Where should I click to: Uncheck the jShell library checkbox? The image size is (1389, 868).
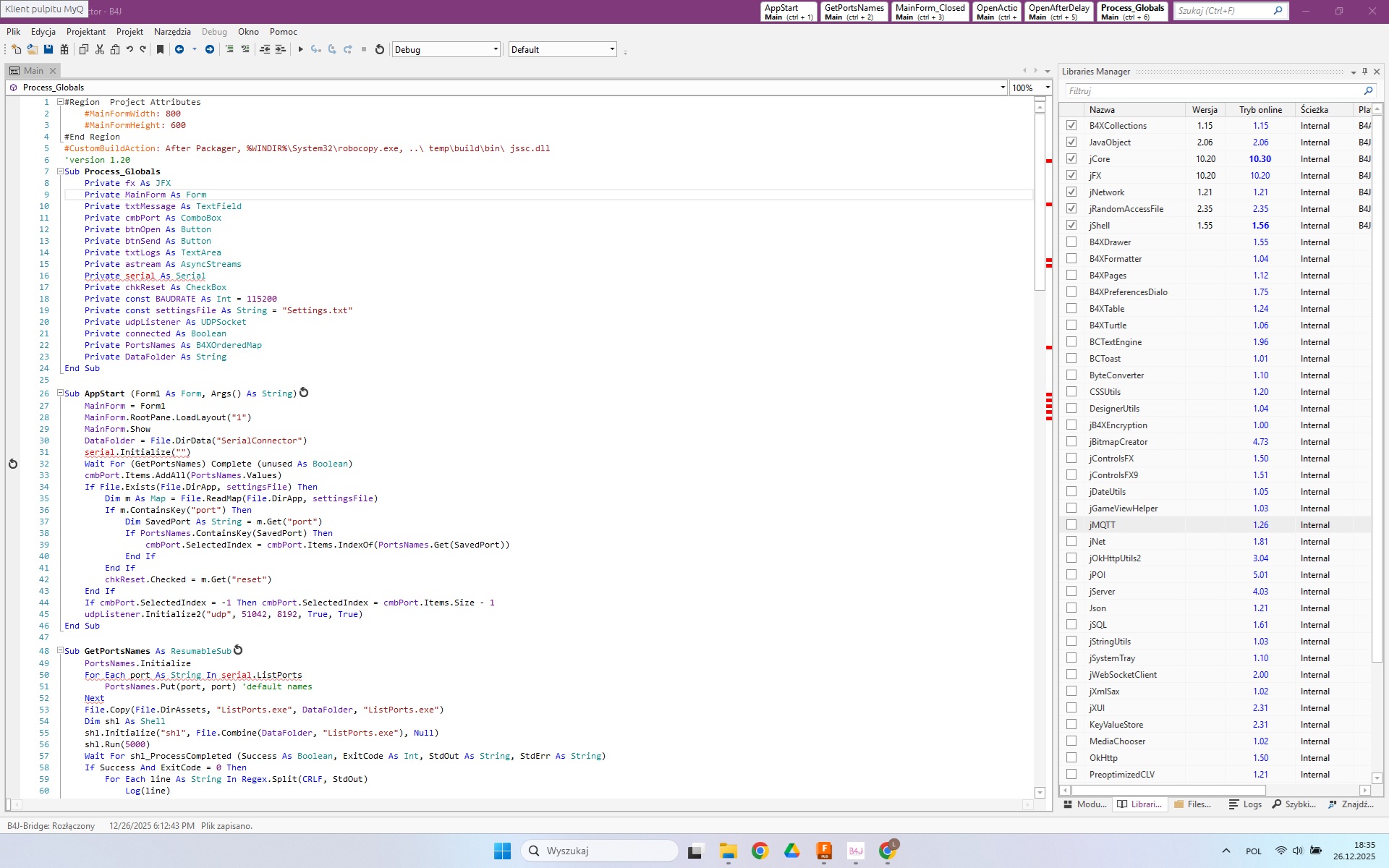point(1071,225)
